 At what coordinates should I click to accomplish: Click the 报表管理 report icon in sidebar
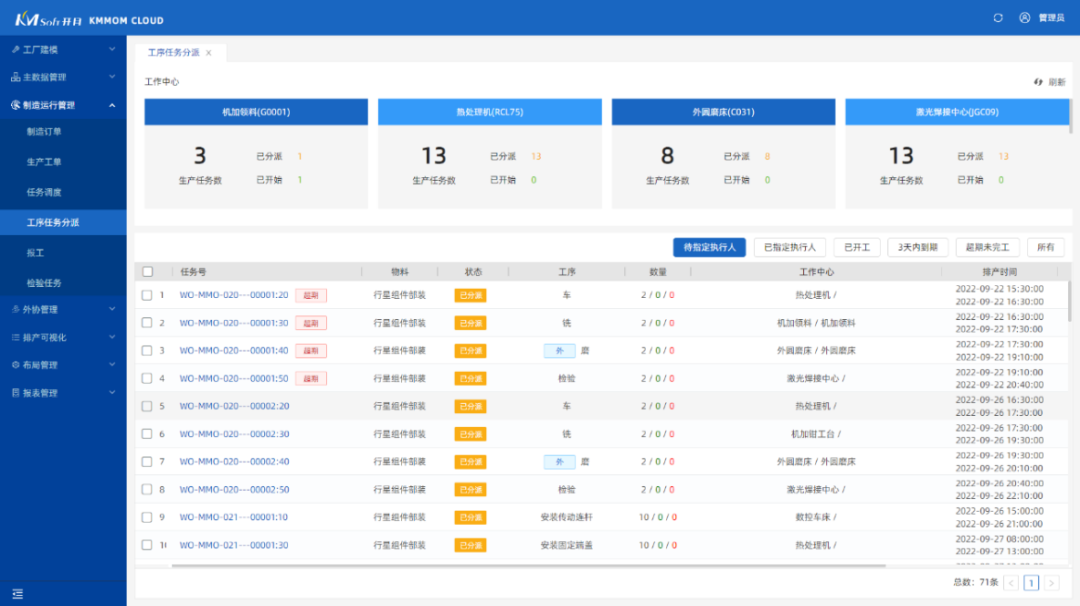[x=15, y=393]
